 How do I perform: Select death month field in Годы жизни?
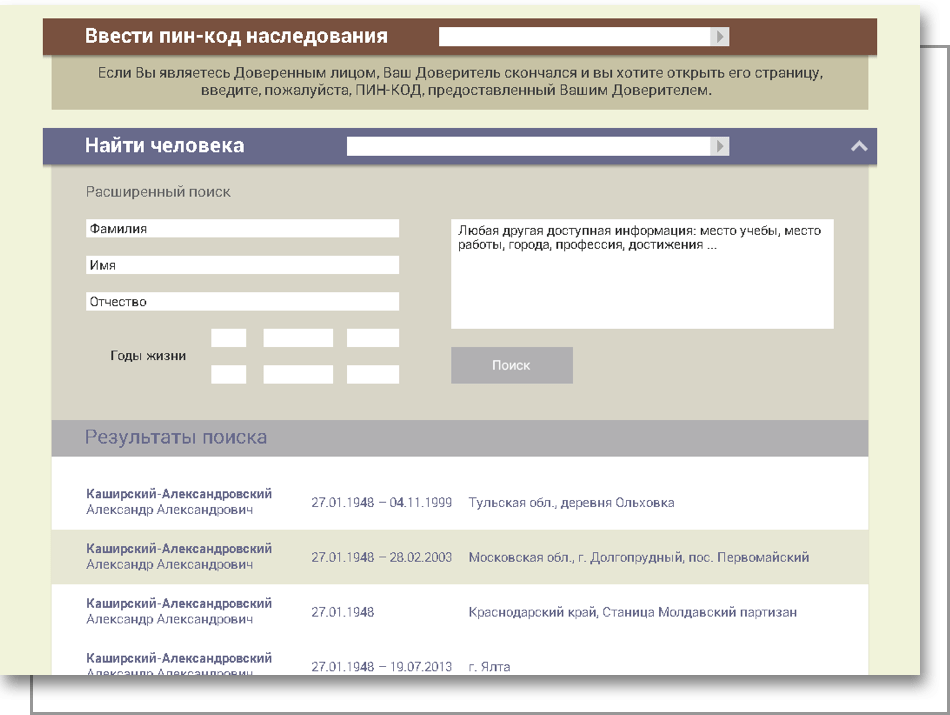[x=298, y=374]
